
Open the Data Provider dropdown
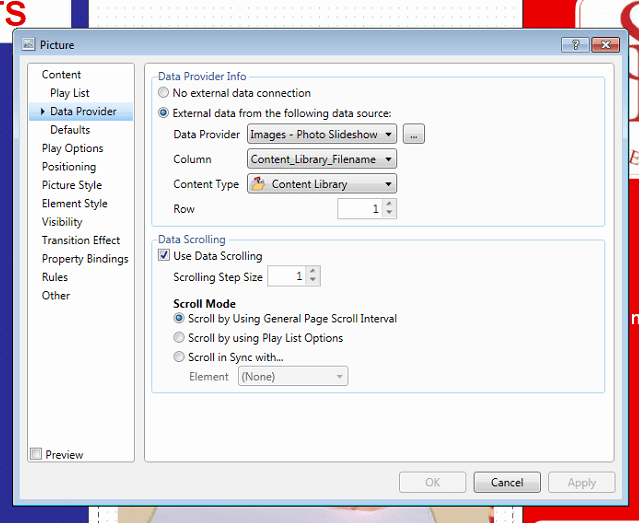tap(322, 134)
